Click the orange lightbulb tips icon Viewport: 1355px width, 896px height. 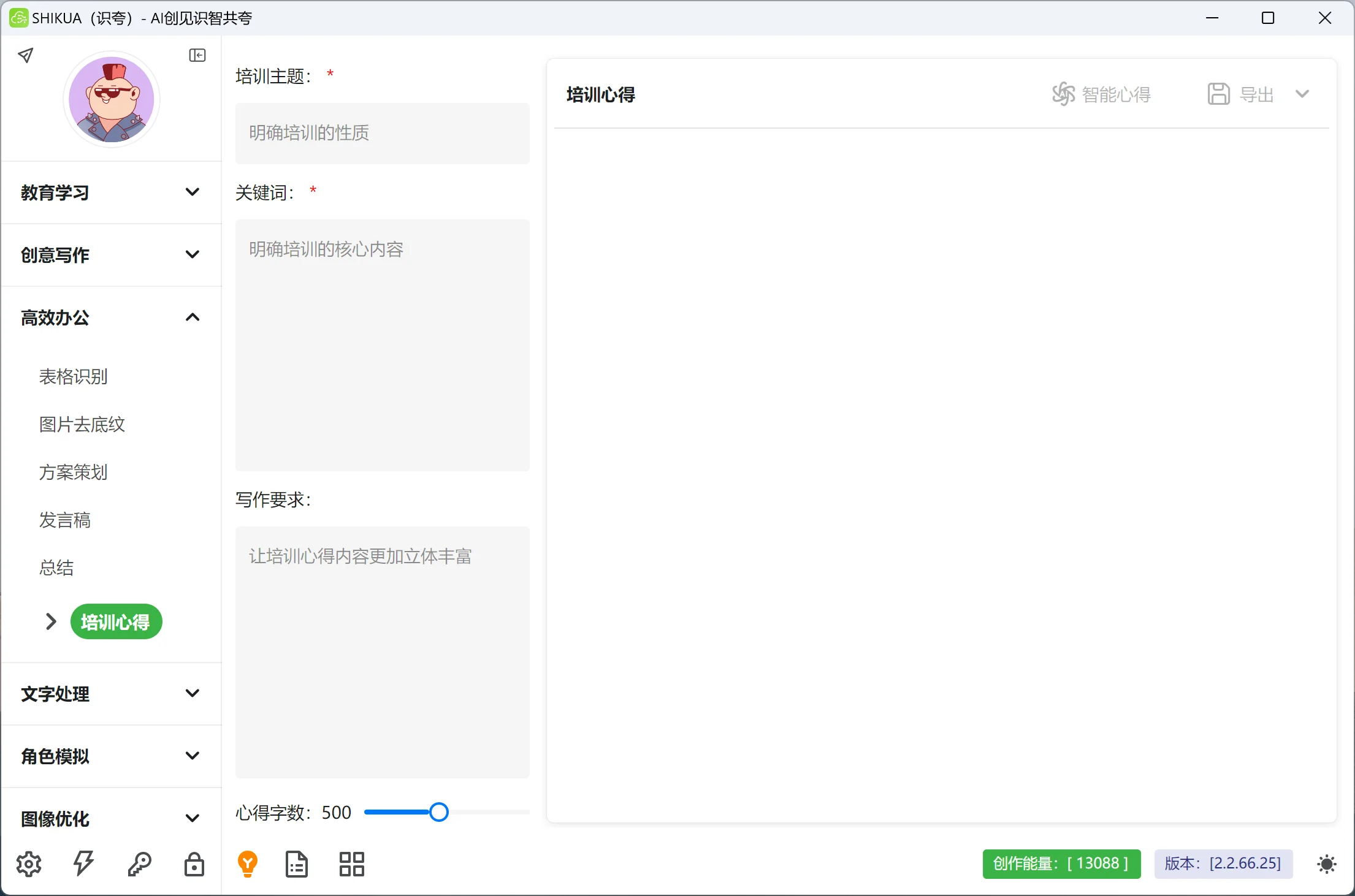pos(248,864)
